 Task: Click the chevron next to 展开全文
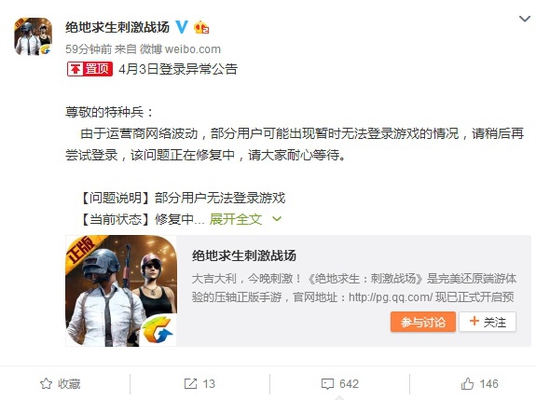[x=277, y=219]
